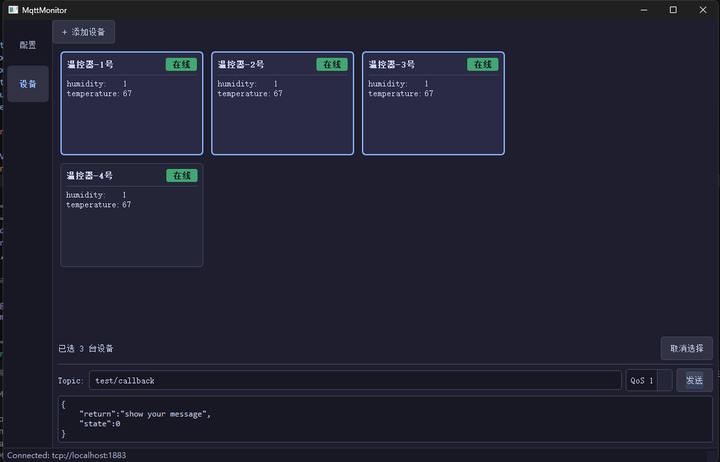Click the Topic: label
This screenshot has width=720, height=462.
point(70,381)
